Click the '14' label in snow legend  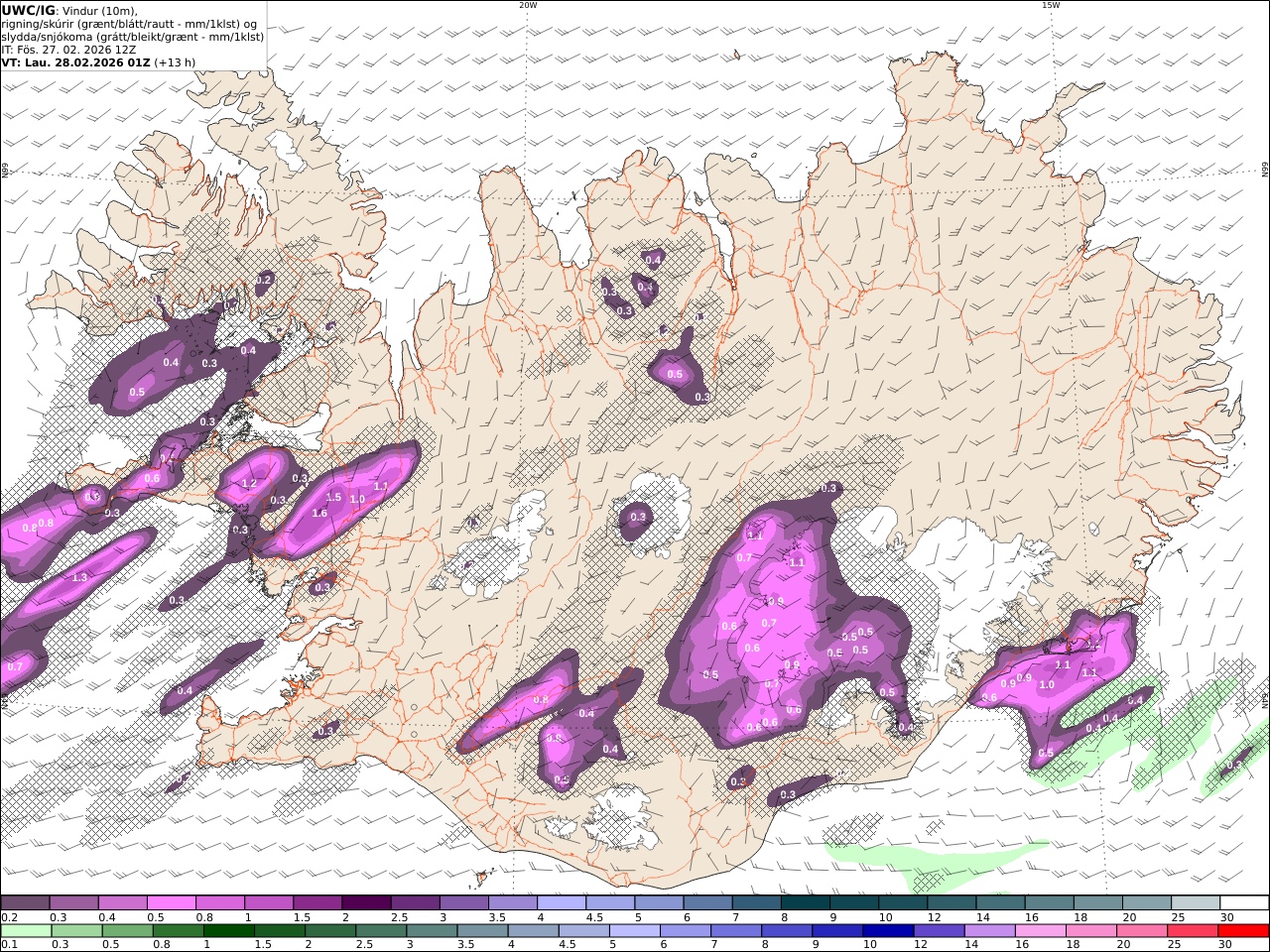(982, 917)
